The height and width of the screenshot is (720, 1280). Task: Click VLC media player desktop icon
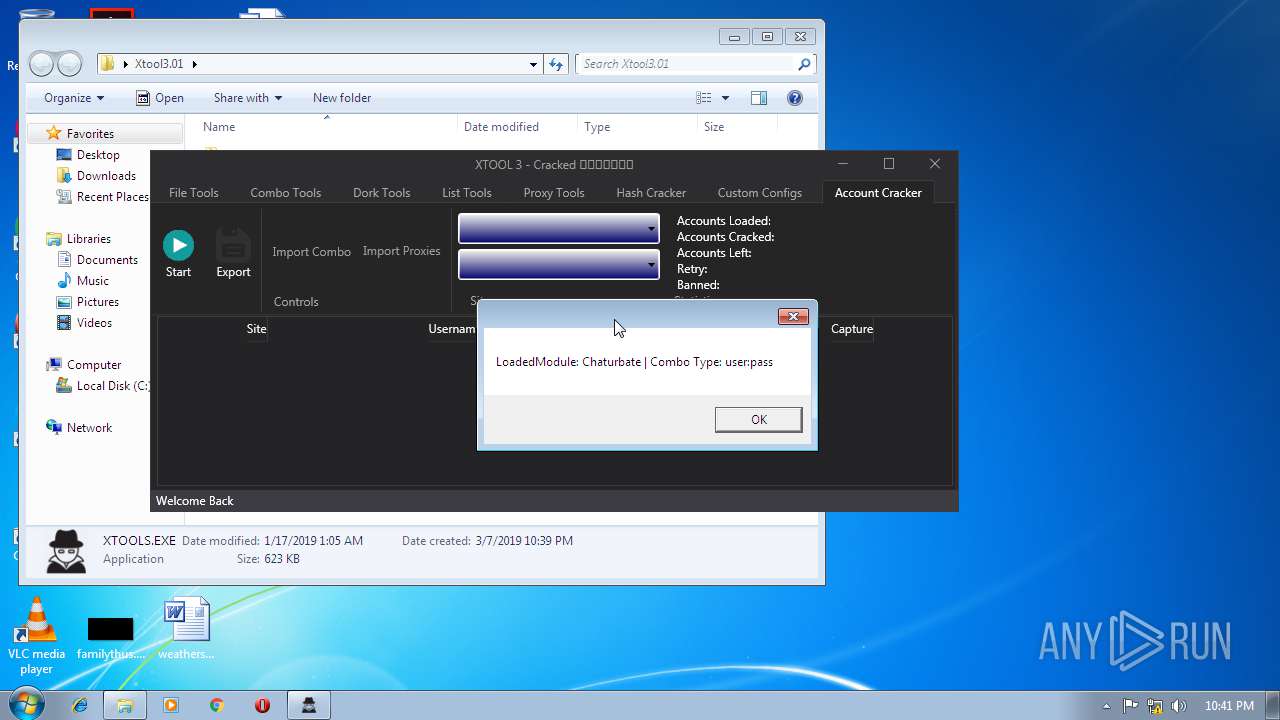[37, 635]
